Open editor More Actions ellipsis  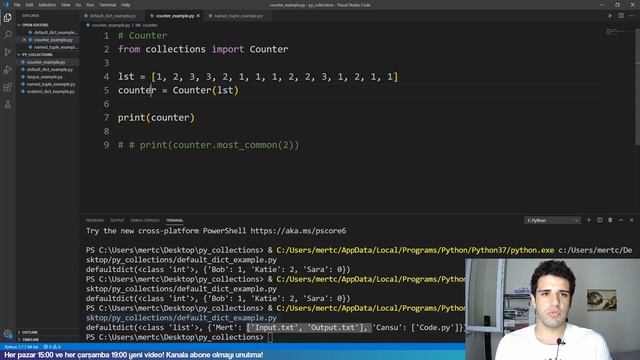tap(631, 16)
